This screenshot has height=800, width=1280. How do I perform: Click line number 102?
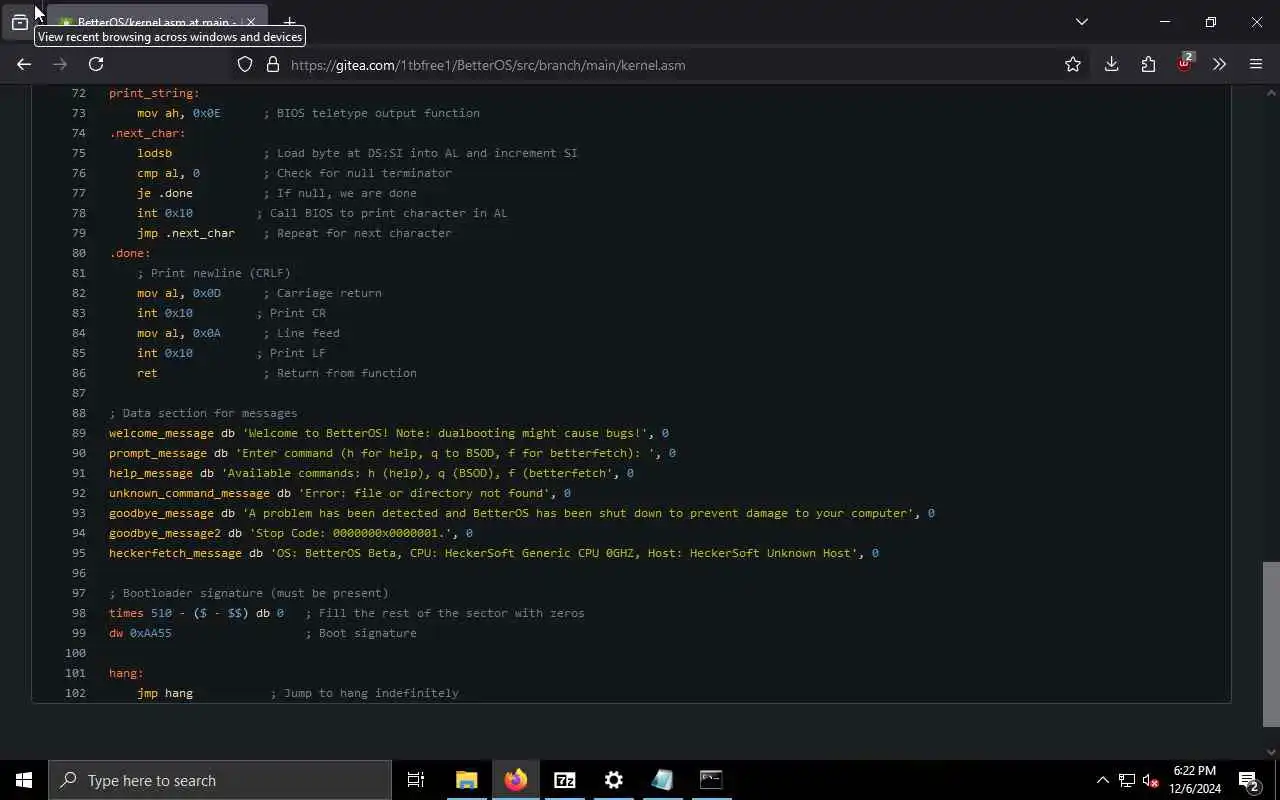tap(75, 693)
